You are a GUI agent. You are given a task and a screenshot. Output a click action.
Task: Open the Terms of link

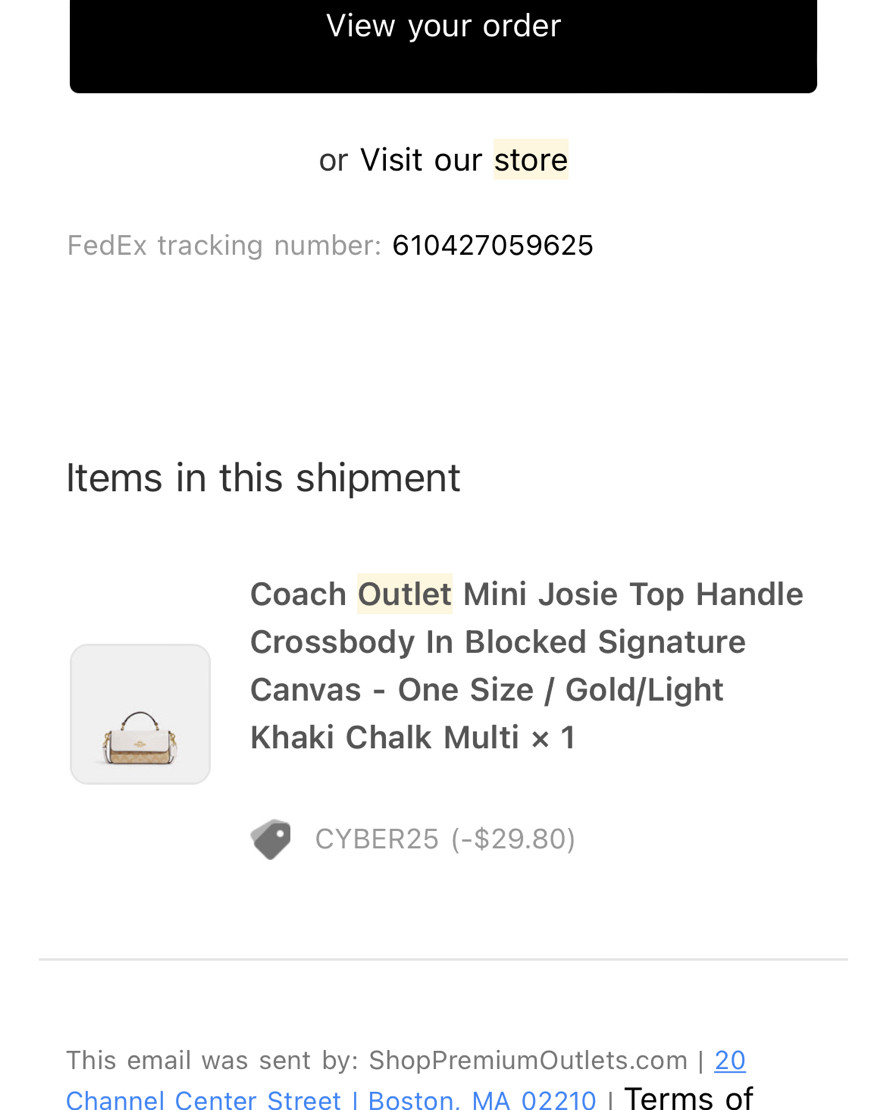point(689,1097)
